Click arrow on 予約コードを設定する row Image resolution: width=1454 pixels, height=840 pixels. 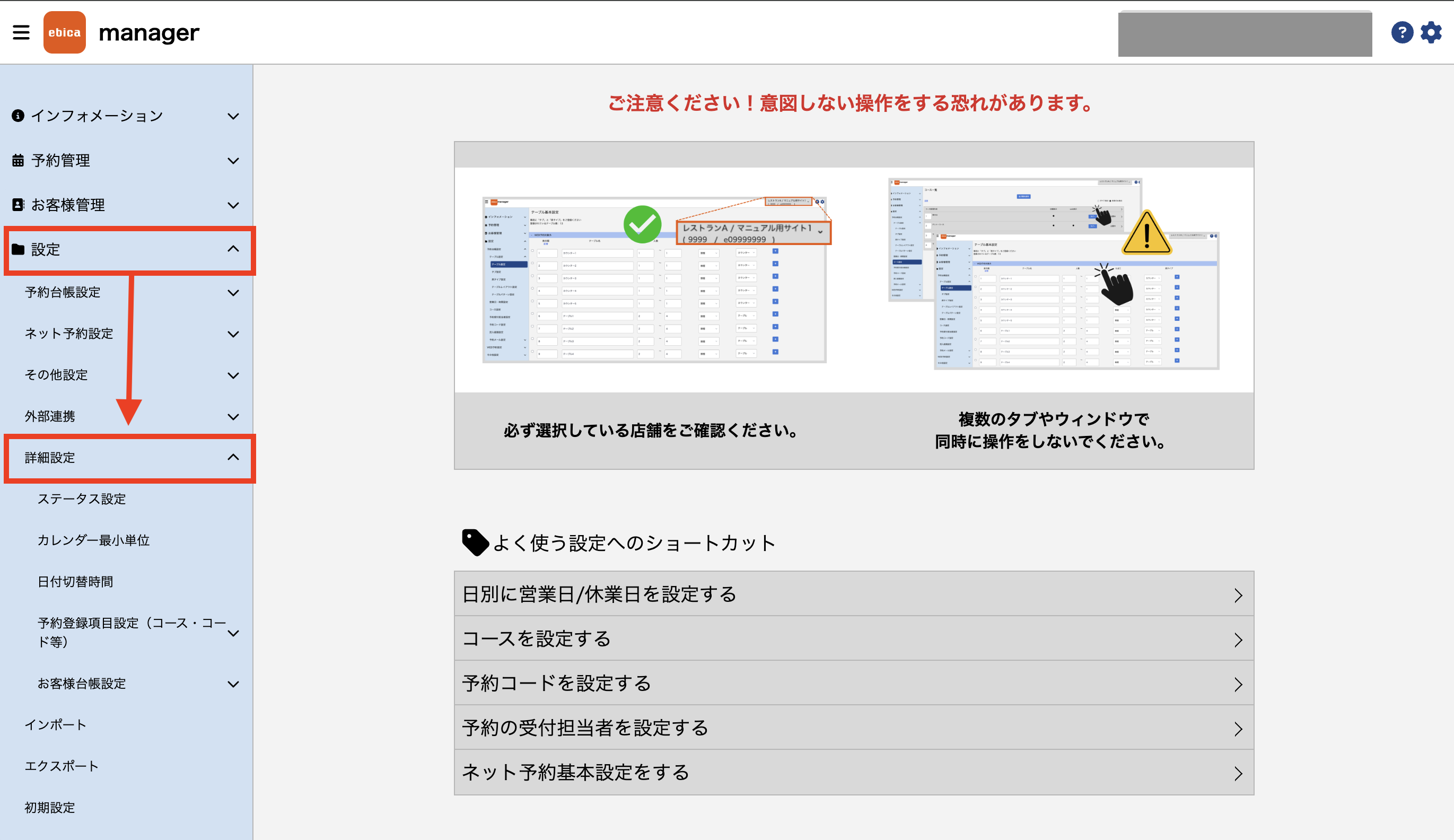tap(1238, 685)
